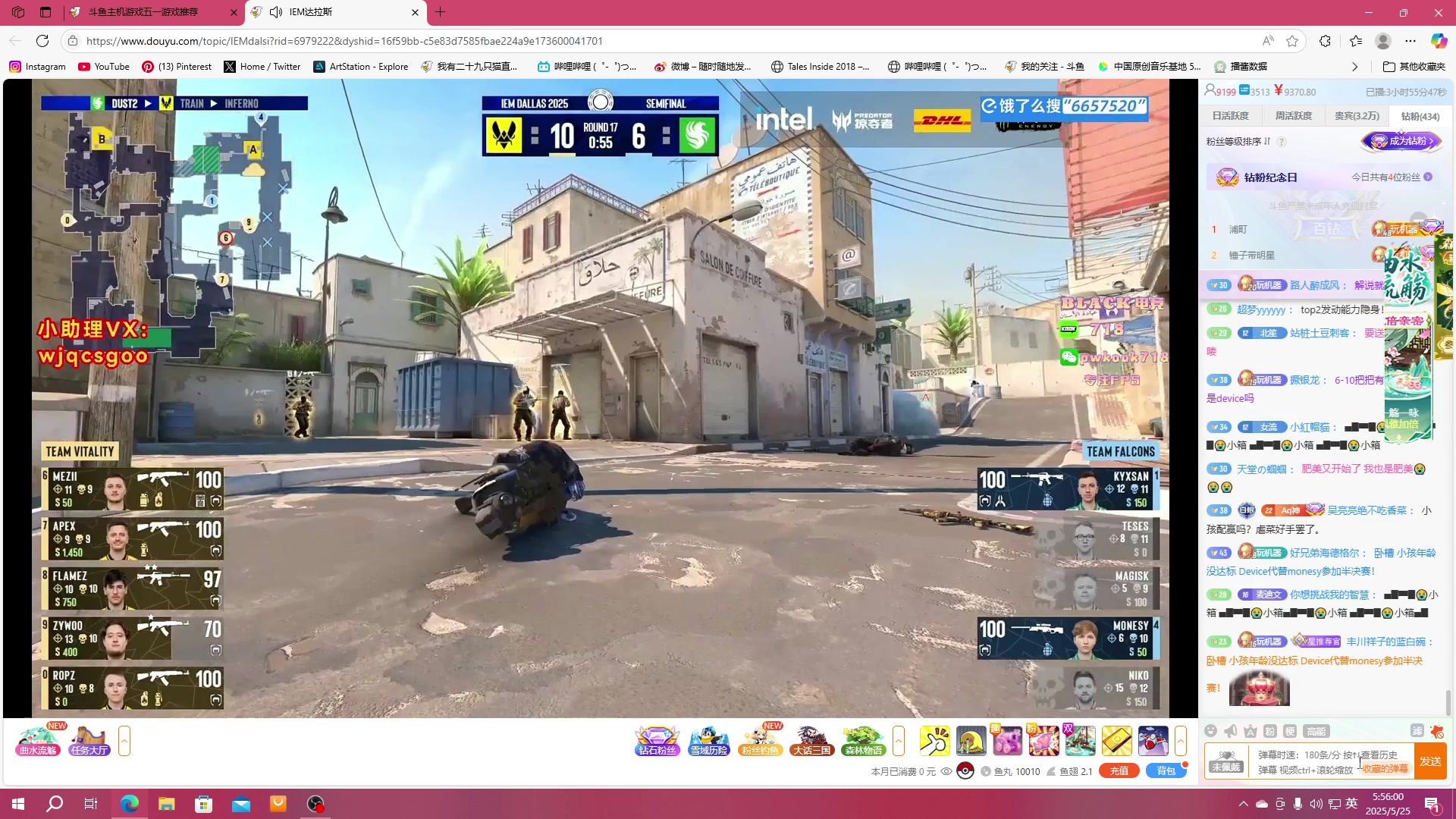Toggle the 高能 high-energy danmaku option
1456x819 pixels.
1316,731
